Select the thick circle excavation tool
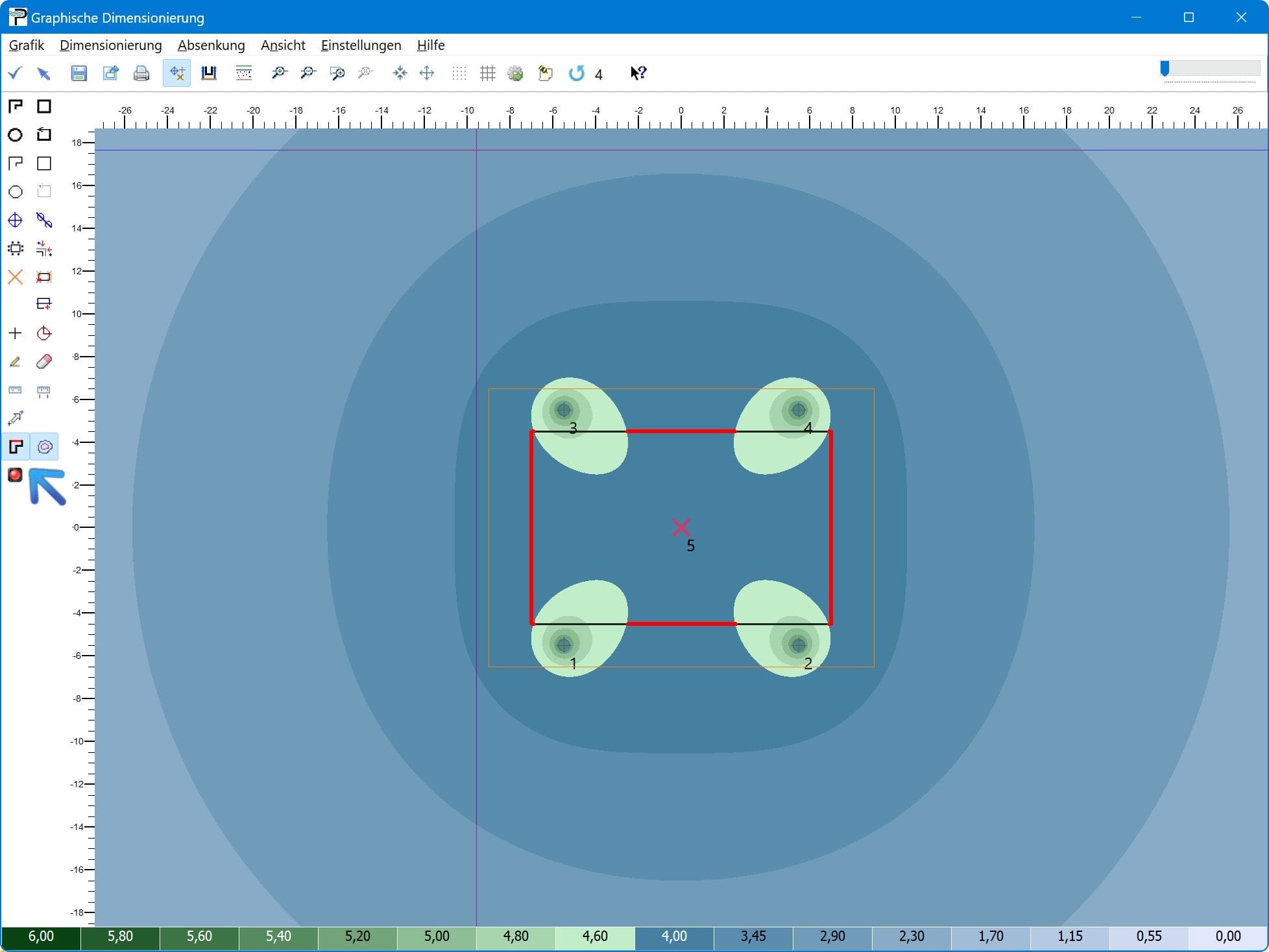 pos(15,135)
